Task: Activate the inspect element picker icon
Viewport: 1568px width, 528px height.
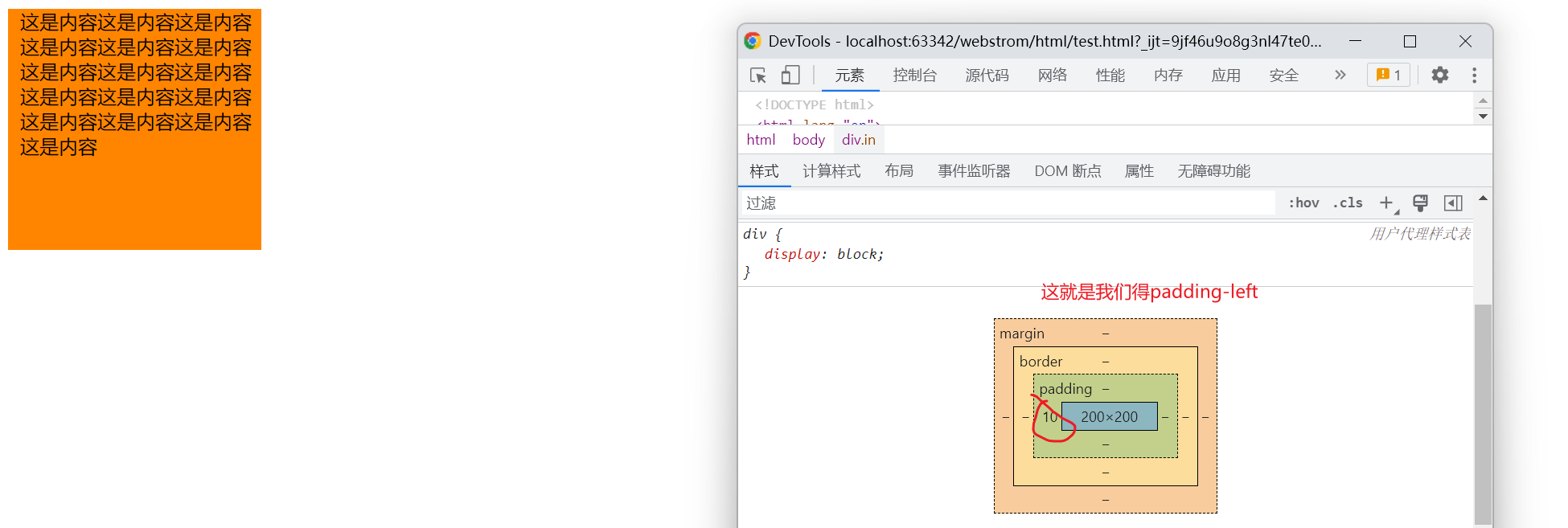Action: click(x=757, y=76)
